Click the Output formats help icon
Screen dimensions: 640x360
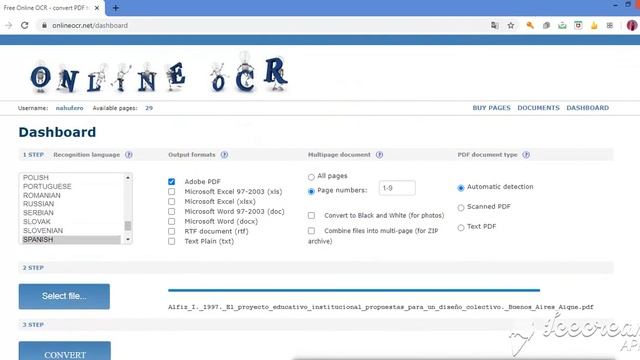point(224,155)
